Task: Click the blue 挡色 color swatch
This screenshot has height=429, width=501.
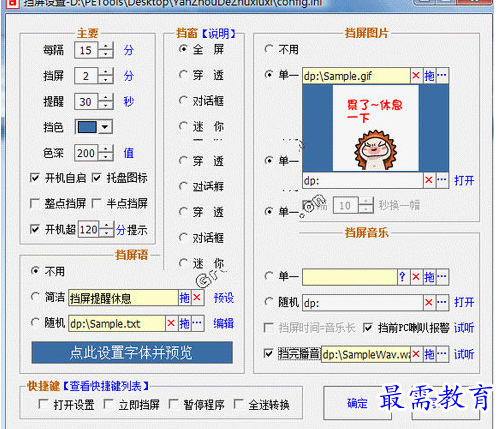Action: click(x=87, y=127)
